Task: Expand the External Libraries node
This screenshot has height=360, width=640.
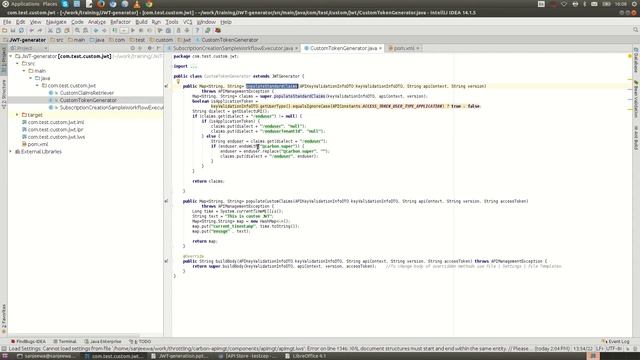Action: 11,151
